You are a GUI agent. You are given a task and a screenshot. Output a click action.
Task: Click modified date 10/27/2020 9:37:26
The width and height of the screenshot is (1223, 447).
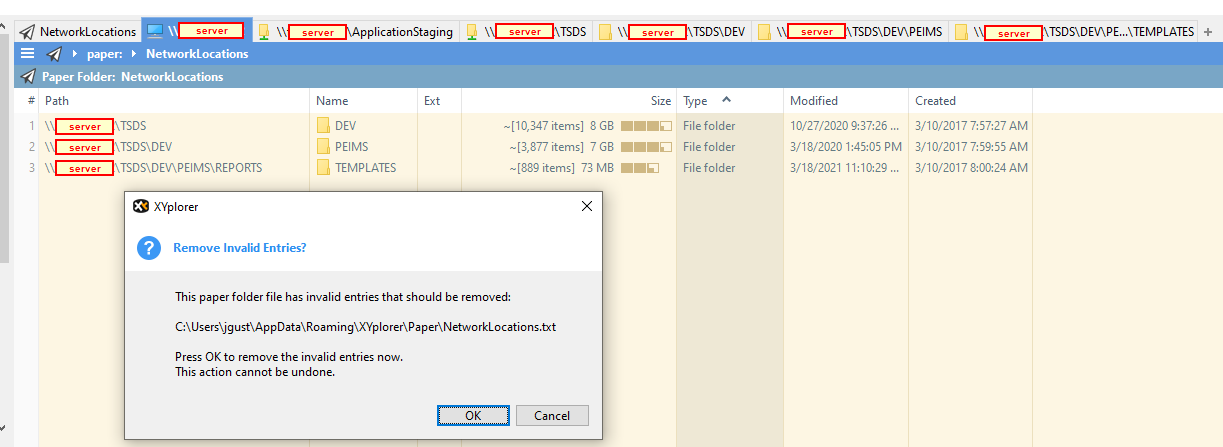pyautogui.click(x=846, y=126)
